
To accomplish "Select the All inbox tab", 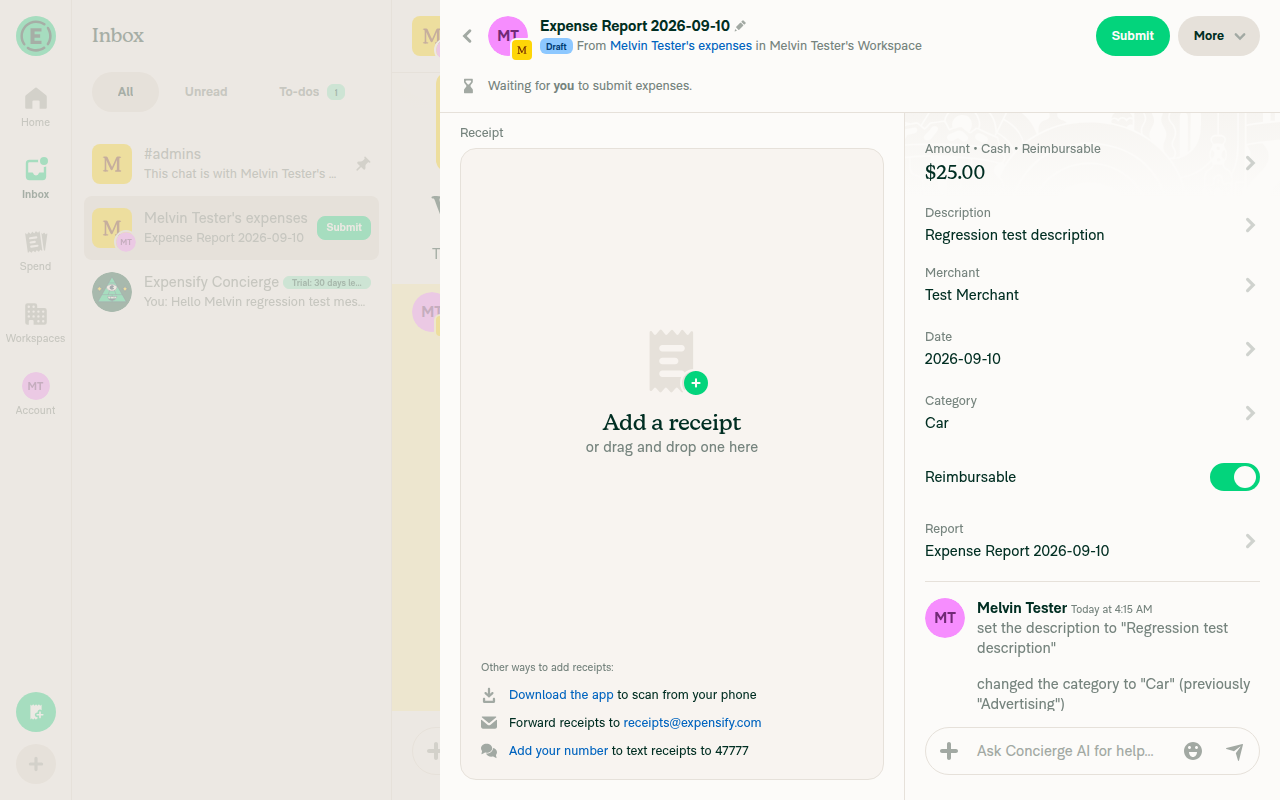I will [x=125, y=92].
